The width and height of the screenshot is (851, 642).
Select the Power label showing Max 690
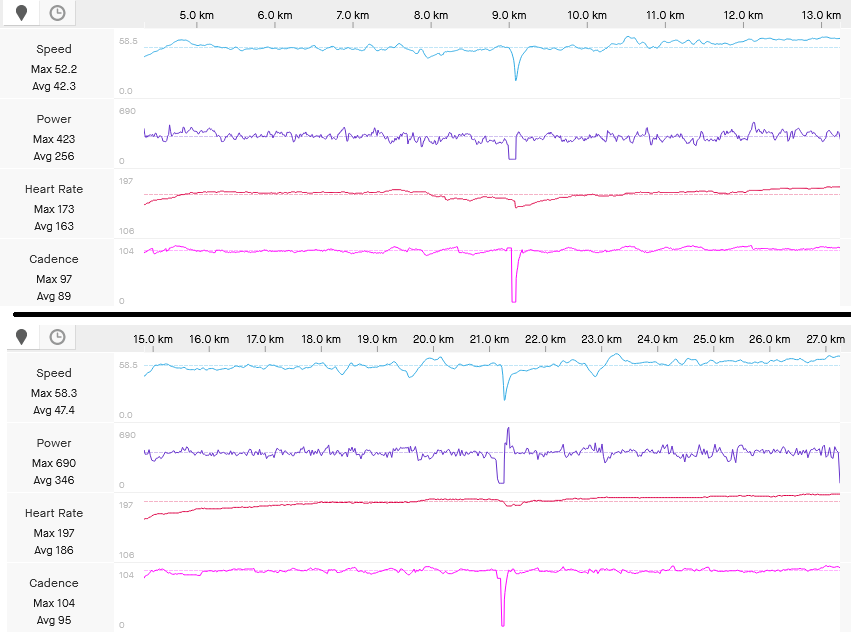point(54,443)
